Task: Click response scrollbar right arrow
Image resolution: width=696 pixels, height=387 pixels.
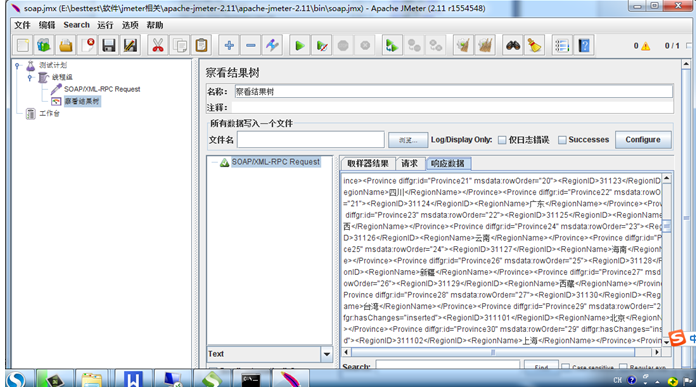Action: pos(656,352)
